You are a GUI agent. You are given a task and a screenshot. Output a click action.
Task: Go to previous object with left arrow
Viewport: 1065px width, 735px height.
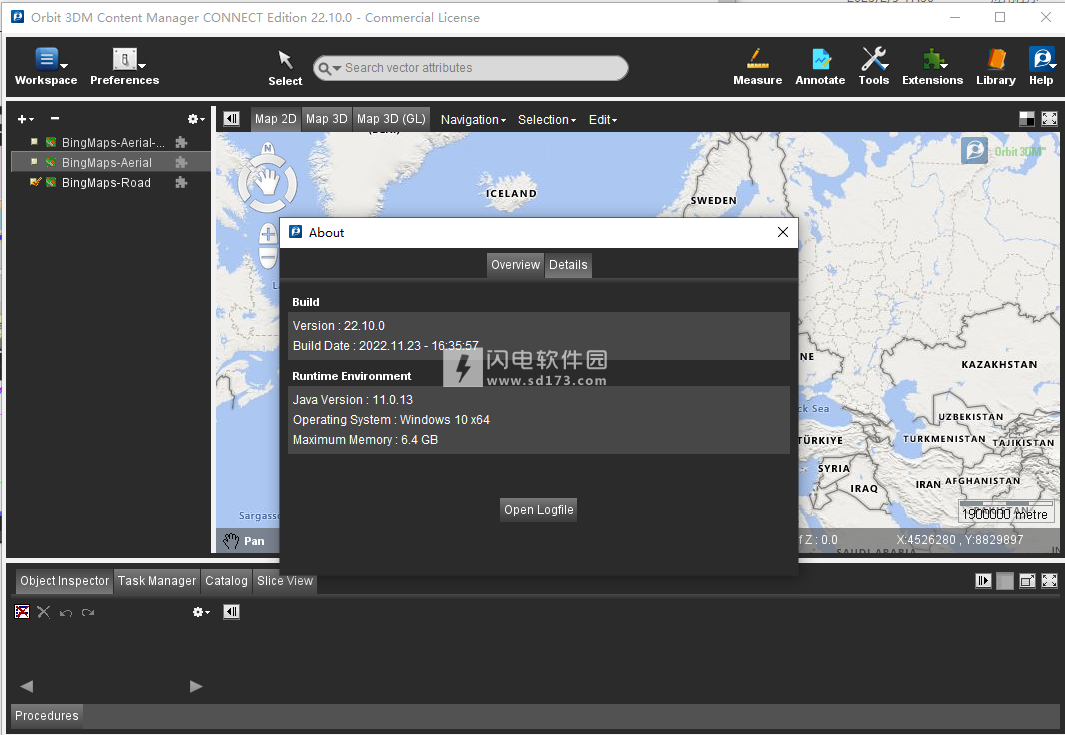pyautogui.click(x=27, y=686)
